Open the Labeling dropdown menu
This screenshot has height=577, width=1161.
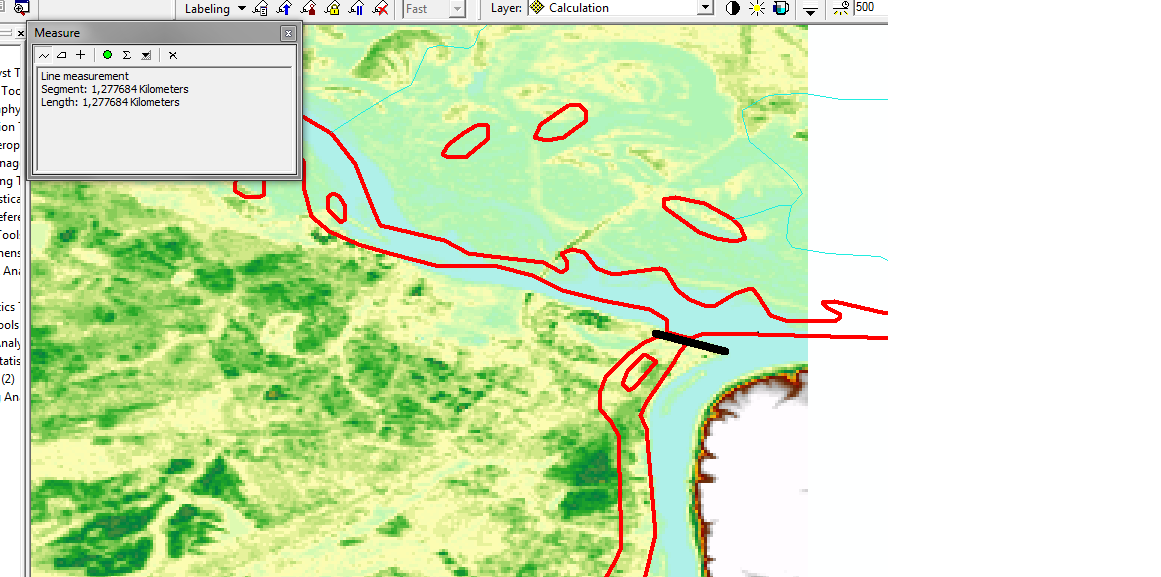(x=215, y=9)
